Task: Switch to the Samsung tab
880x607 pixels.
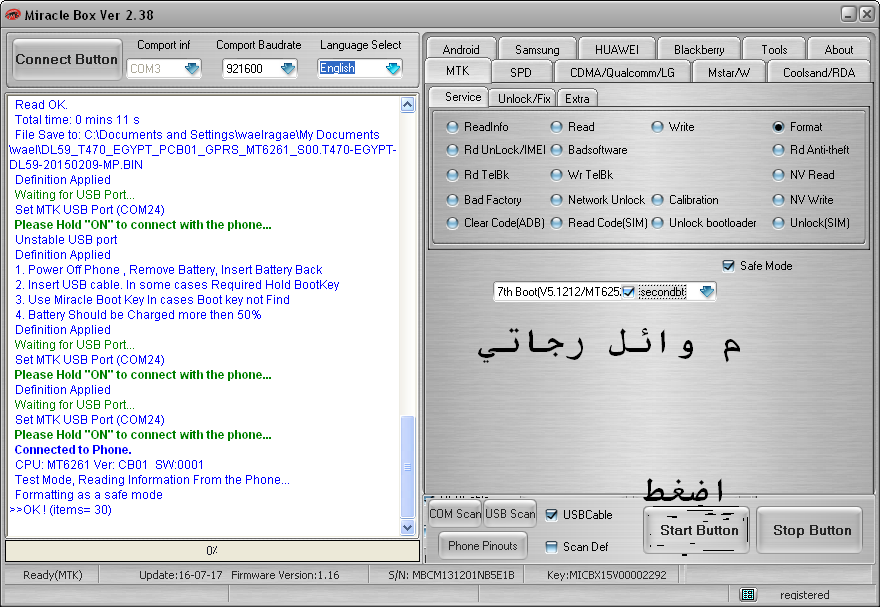Action: click(x=537, y=49)
